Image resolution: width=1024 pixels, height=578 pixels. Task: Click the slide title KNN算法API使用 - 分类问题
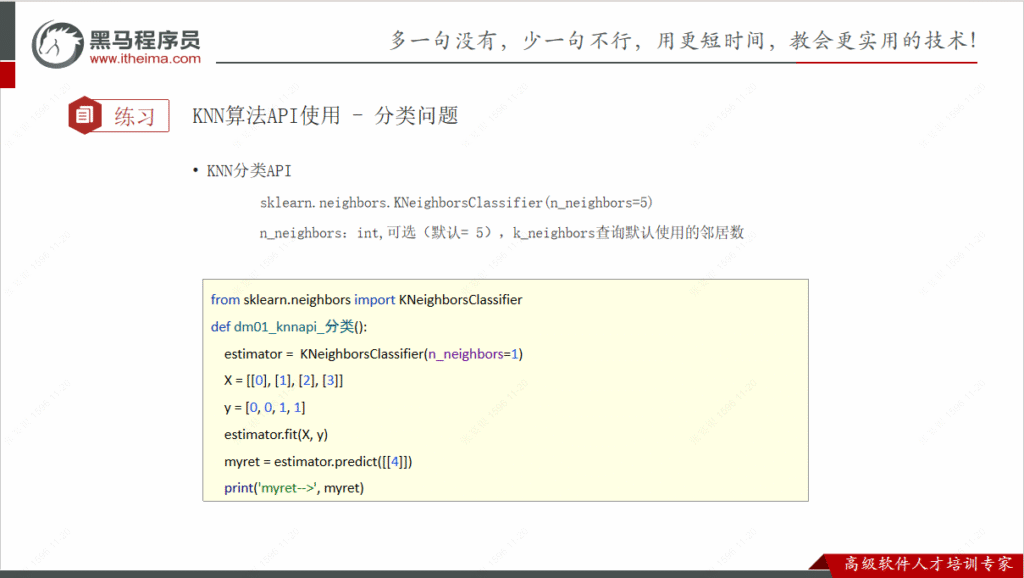pyautogui.click(x=325, y=116)
